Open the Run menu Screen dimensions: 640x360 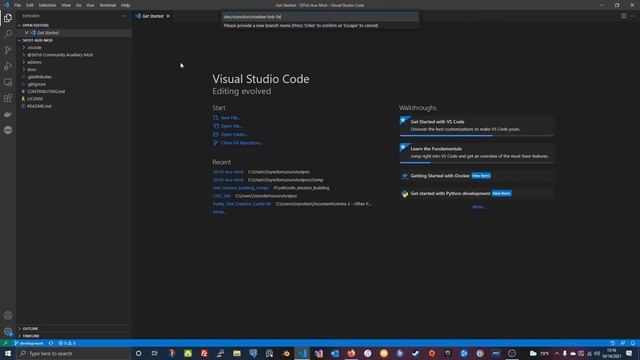(90, 5)
